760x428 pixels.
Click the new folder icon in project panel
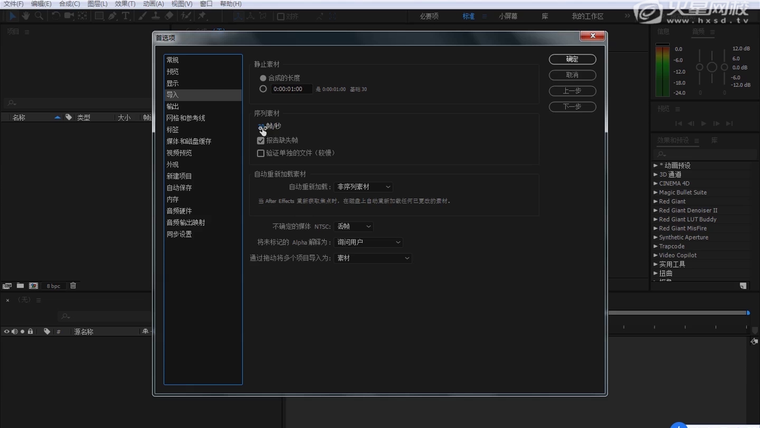[20, 286]
